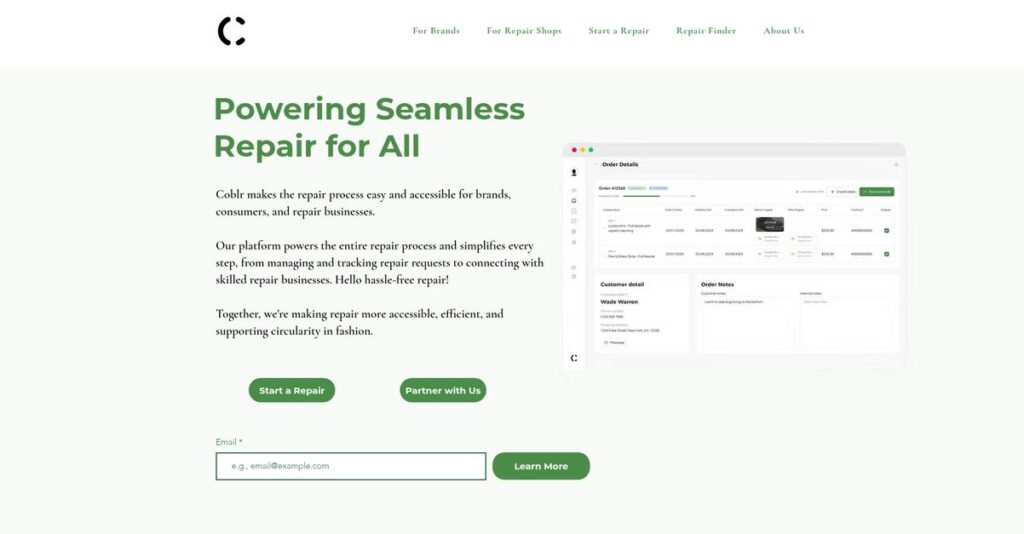
Task: Visit the About Us page
Action: coord(784,31)
